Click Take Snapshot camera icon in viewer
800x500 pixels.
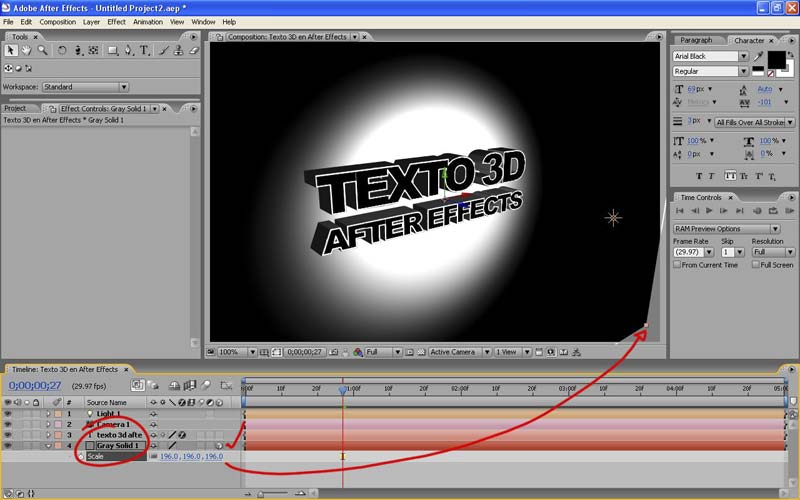tap(333, 352)
